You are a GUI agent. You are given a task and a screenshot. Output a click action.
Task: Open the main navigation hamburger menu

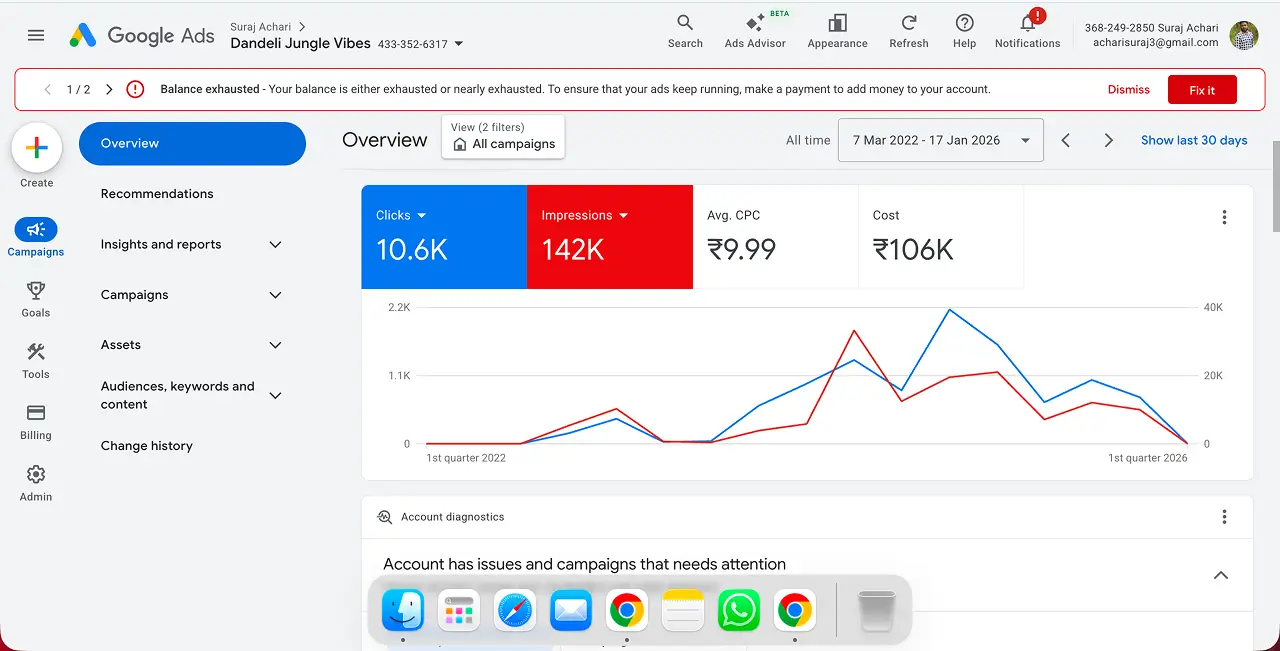coord(36,35)
